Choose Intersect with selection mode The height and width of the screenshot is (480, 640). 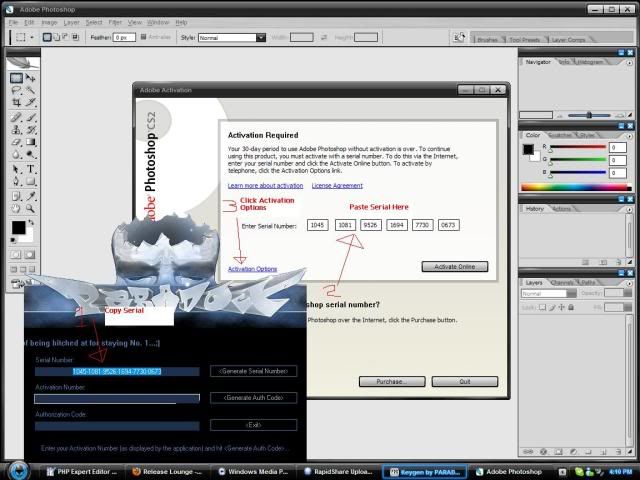[x=75, y=37]
